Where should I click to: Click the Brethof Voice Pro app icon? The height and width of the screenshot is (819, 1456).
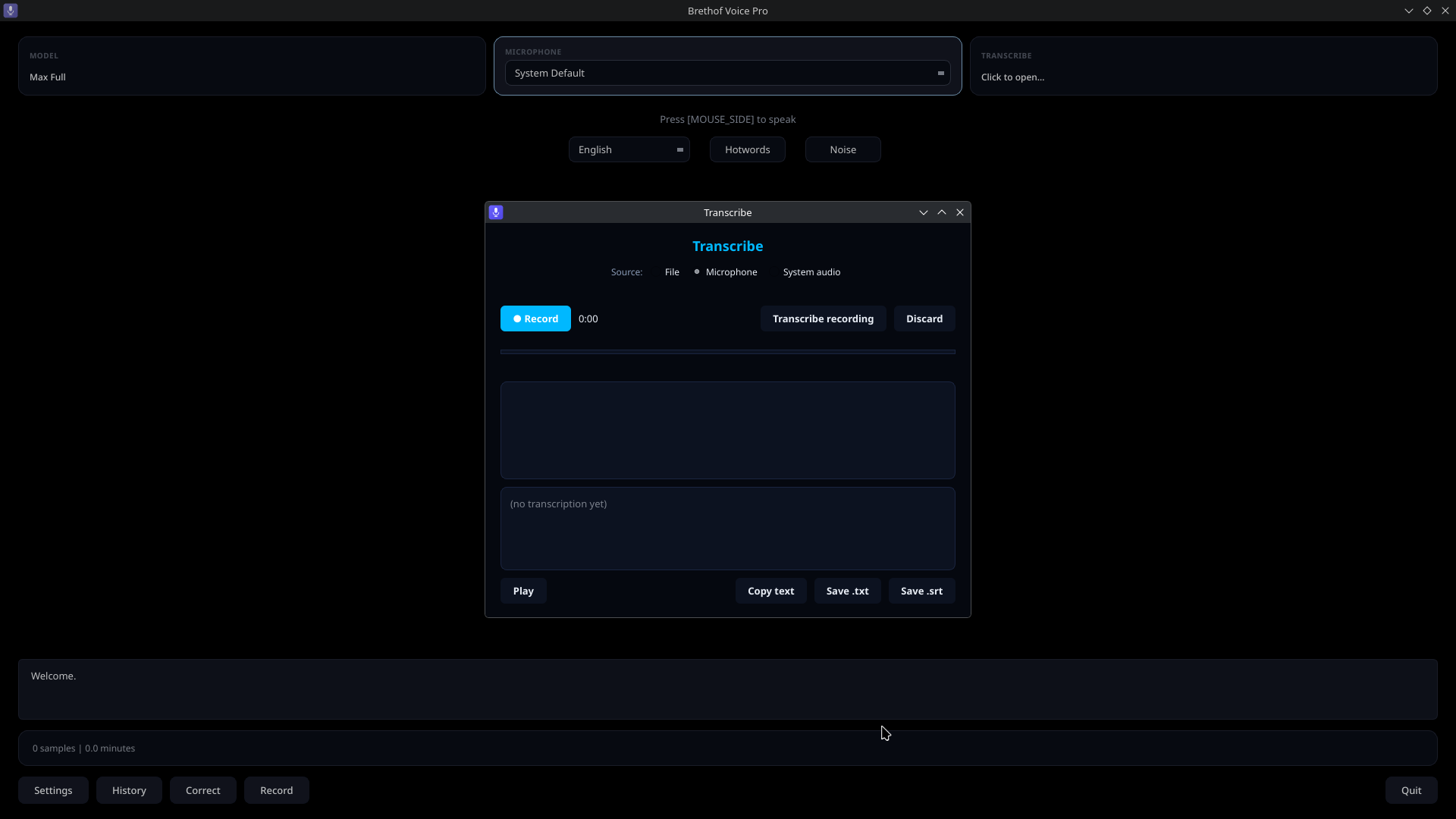11,11
